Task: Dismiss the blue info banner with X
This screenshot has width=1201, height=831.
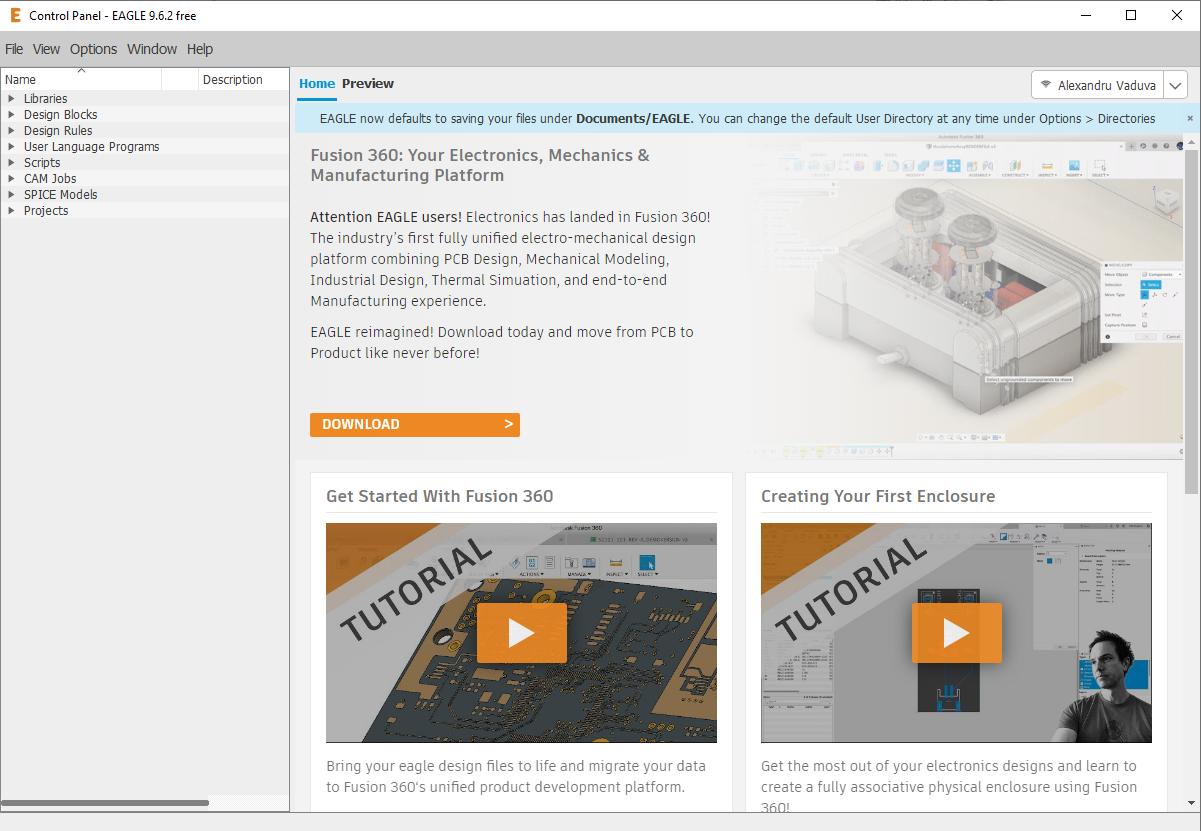Action: (x=1190, y=118)
